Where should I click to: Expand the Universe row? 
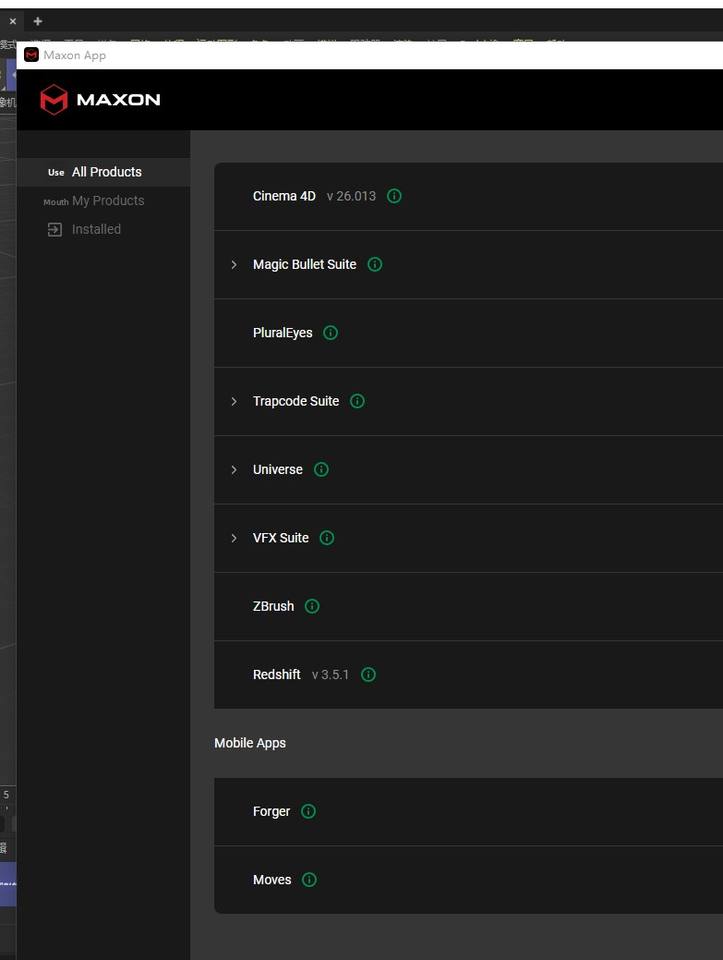234,470
